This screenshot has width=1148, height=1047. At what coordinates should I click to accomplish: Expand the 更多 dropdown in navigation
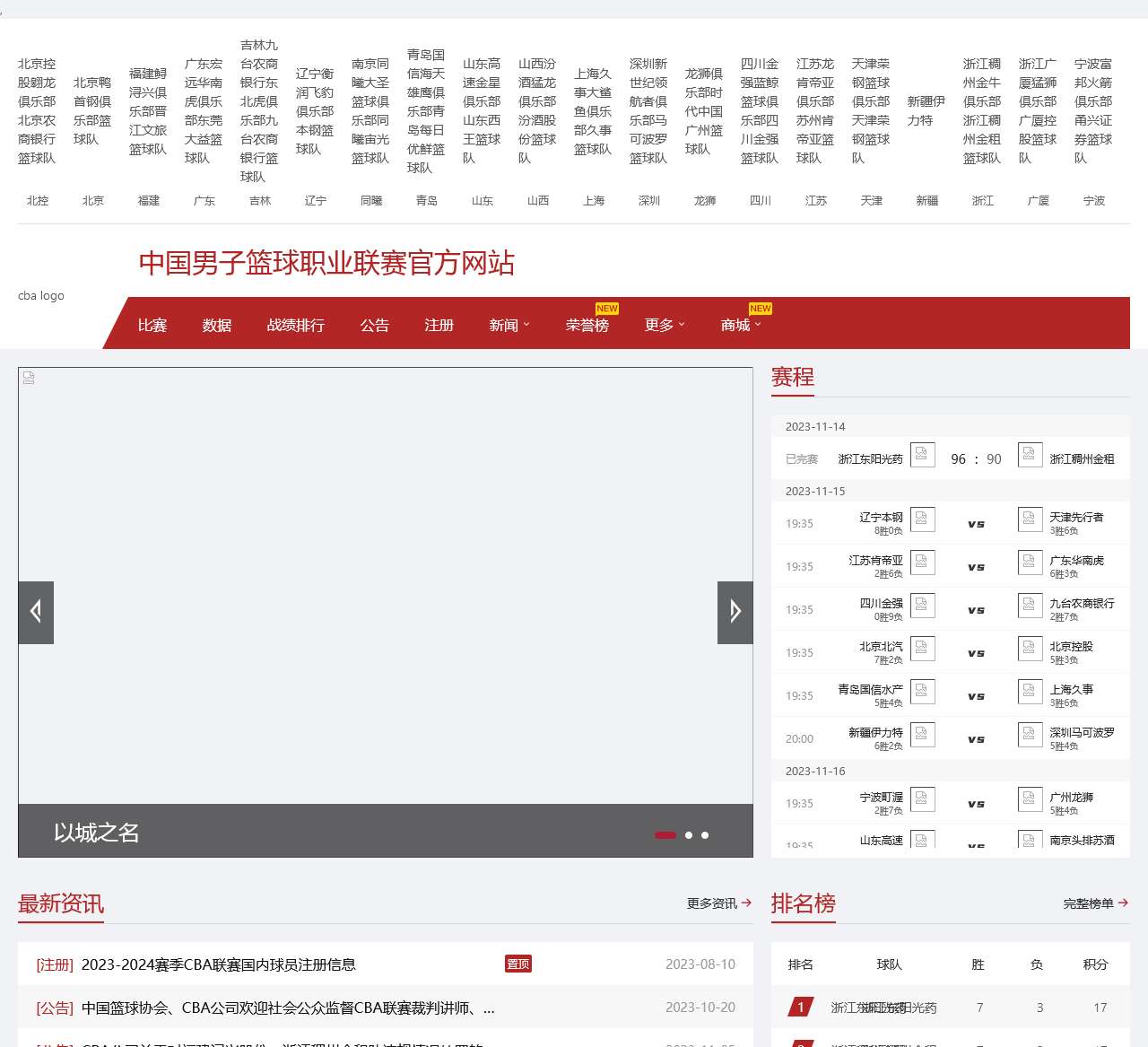click(x=664, y=325)
